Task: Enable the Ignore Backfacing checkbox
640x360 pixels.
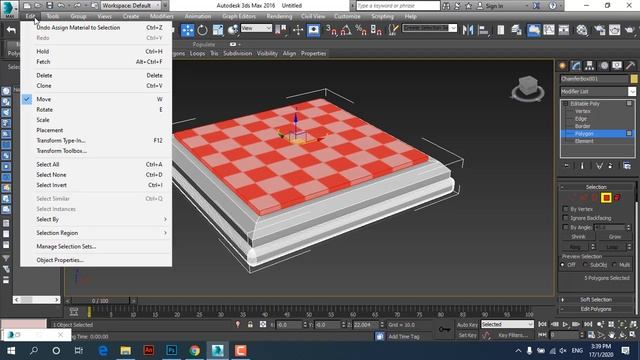Action: coord(565,218)
